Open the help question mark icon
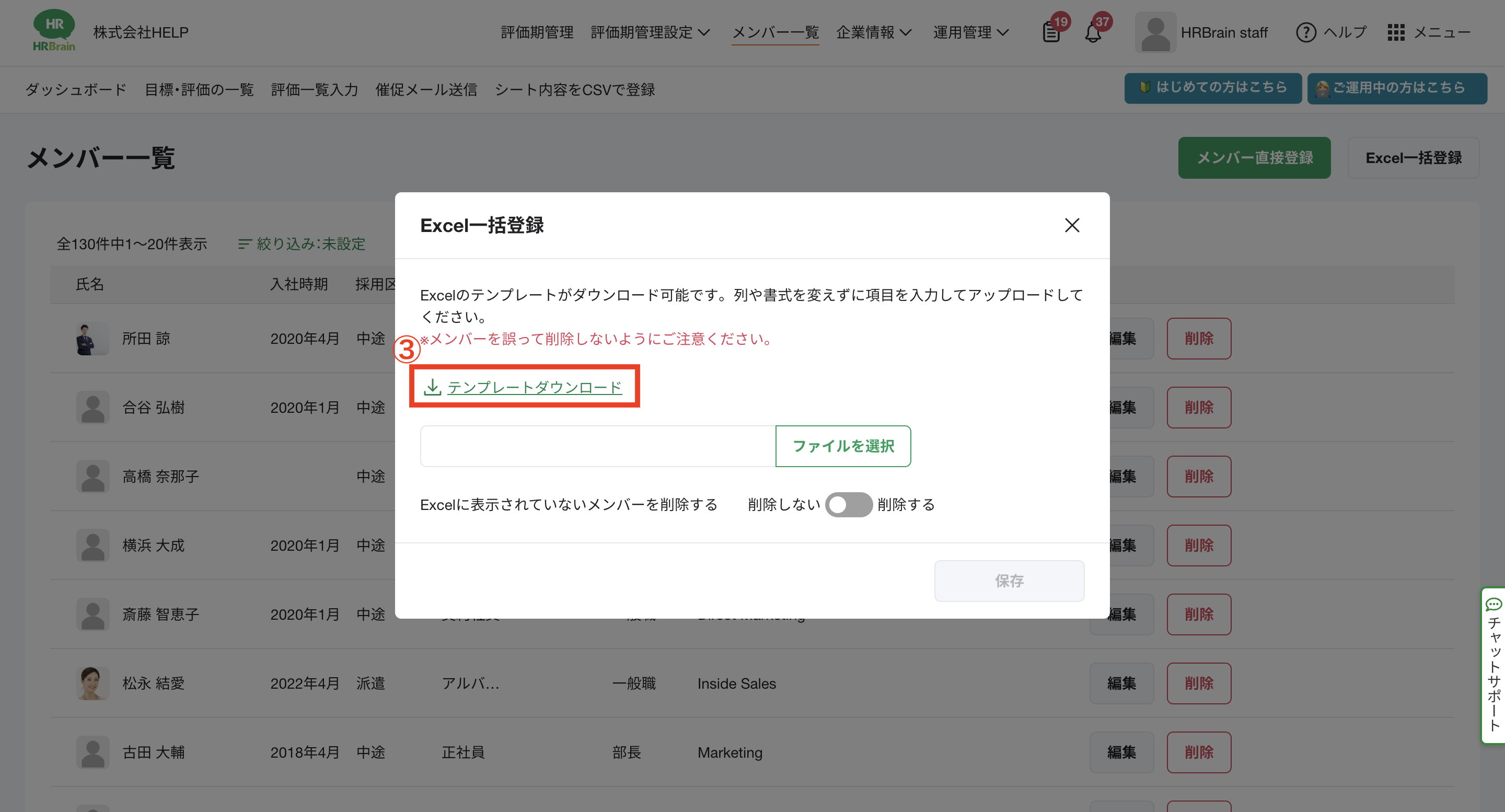The height and width of the screenshot is (812, 1505). (x=1306, y=32)
